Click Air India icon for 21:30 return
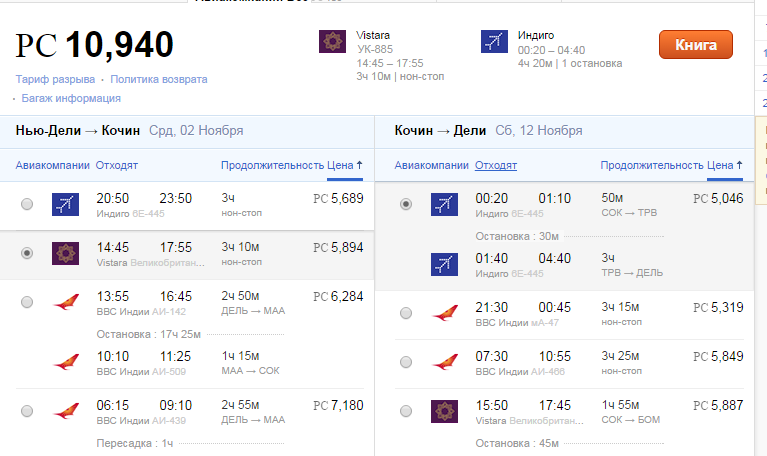Viewport: 767px width, 456px height. [445, 313]
